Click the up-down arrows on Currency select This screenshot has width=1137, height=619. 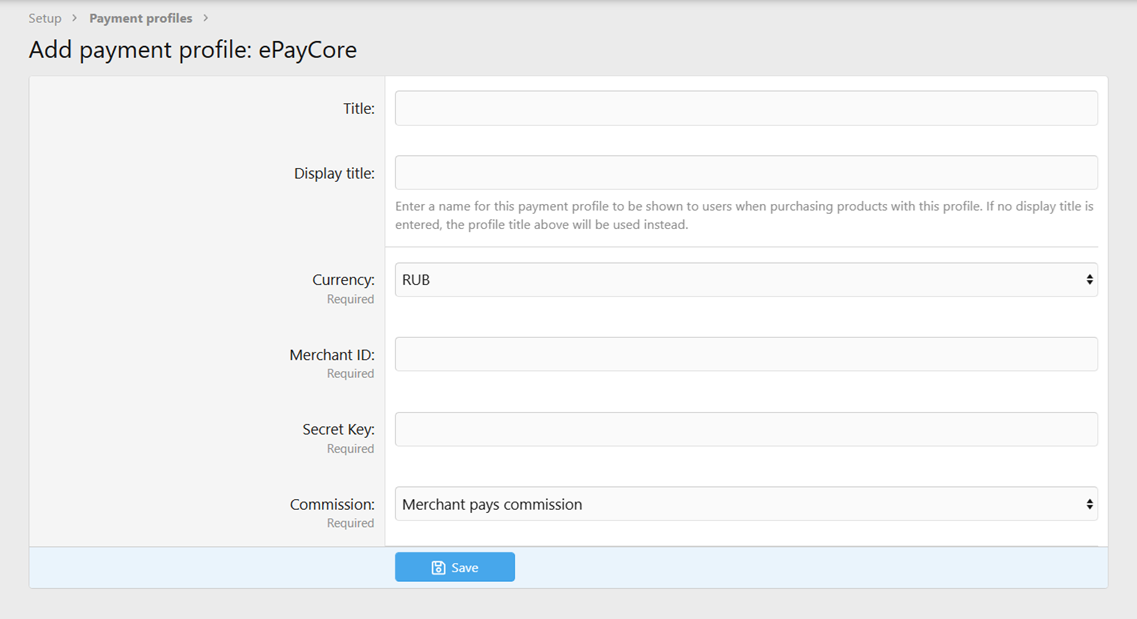1089,280
